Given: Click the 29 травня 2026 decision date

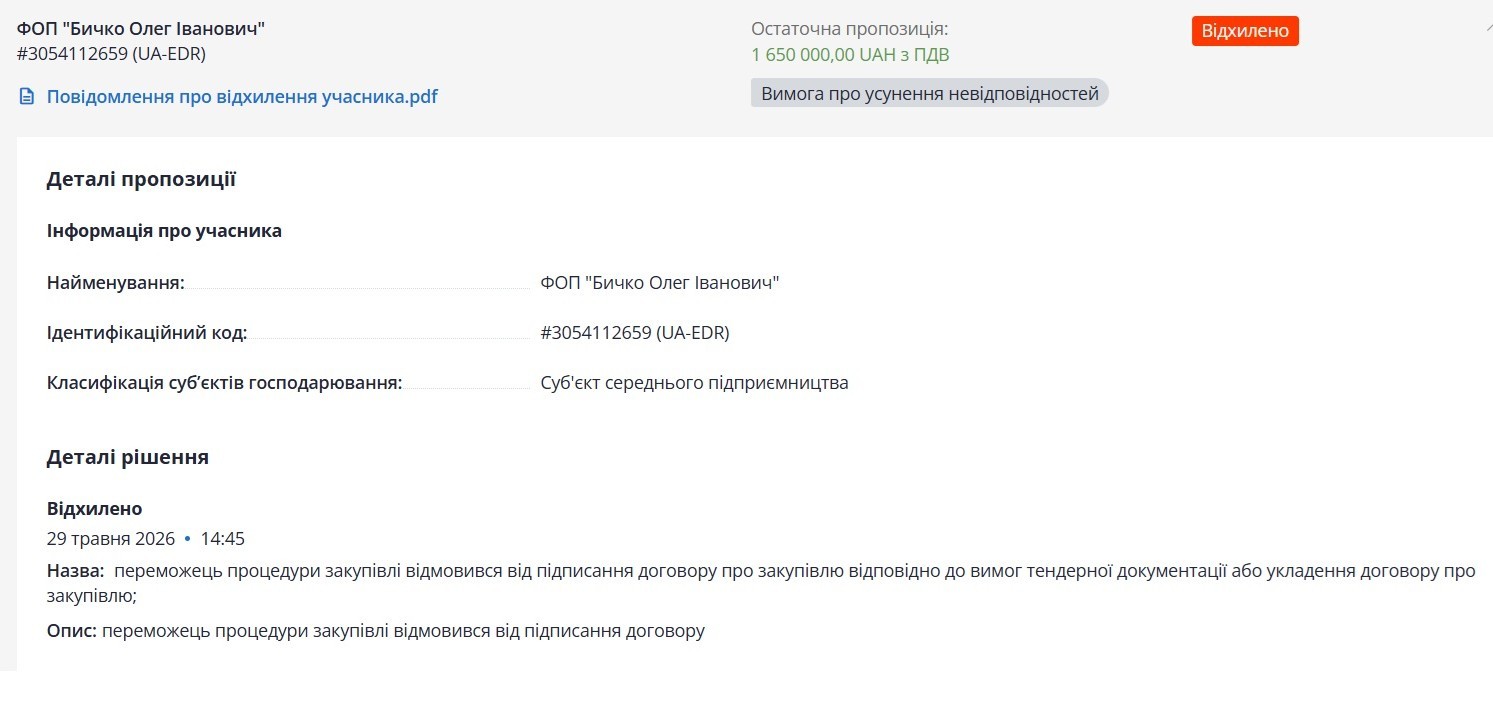Looking at the screenshot, I should coord(111,539).
